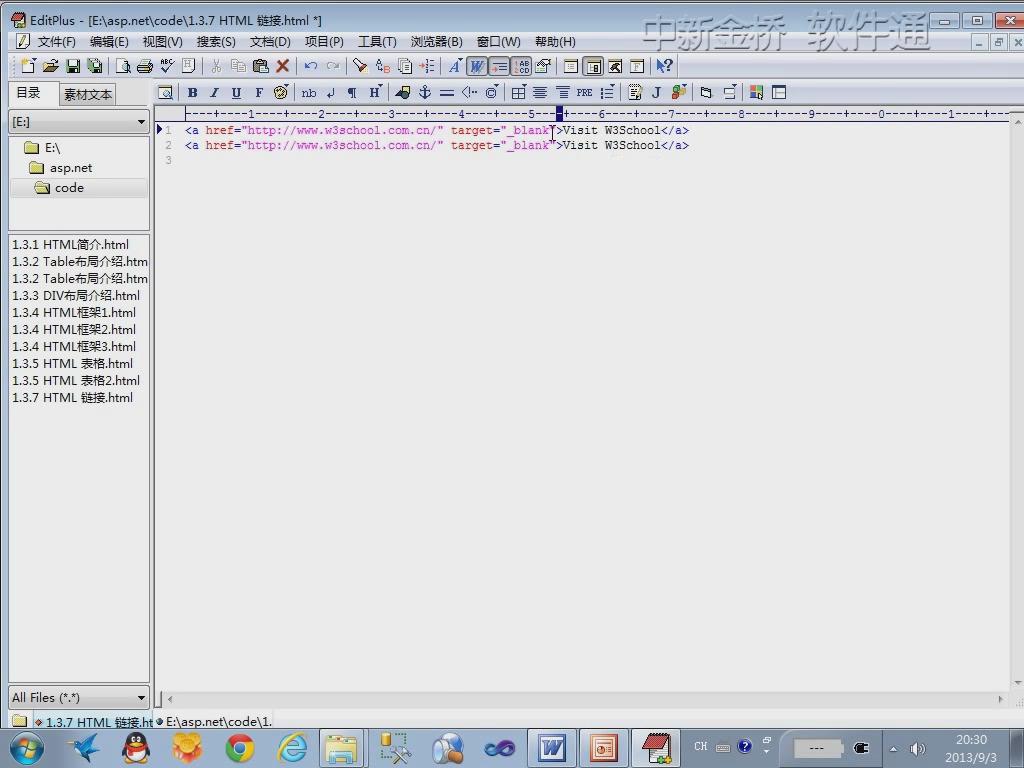The height and width of the screenshot is (768, 1024).
Task: Save all open files
Action: tap(95, 66)
